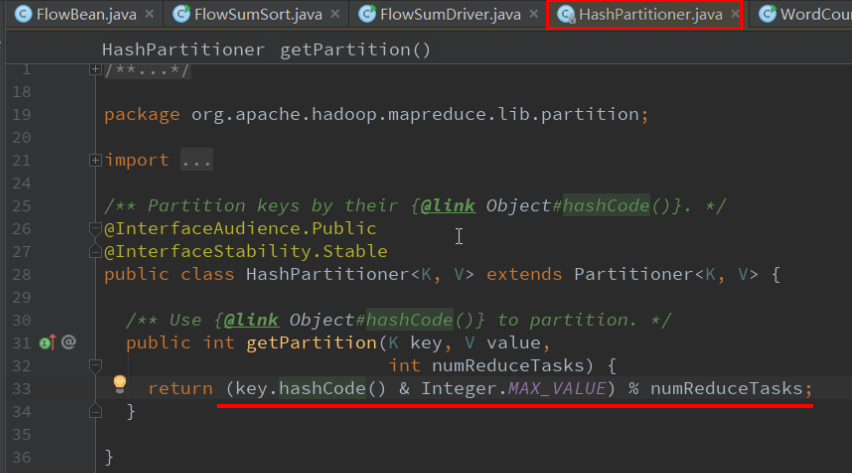The width and height of the screenshot is (852, 473).
Task: Close the FlowBean.java tab
Action: tap(149, 14)
